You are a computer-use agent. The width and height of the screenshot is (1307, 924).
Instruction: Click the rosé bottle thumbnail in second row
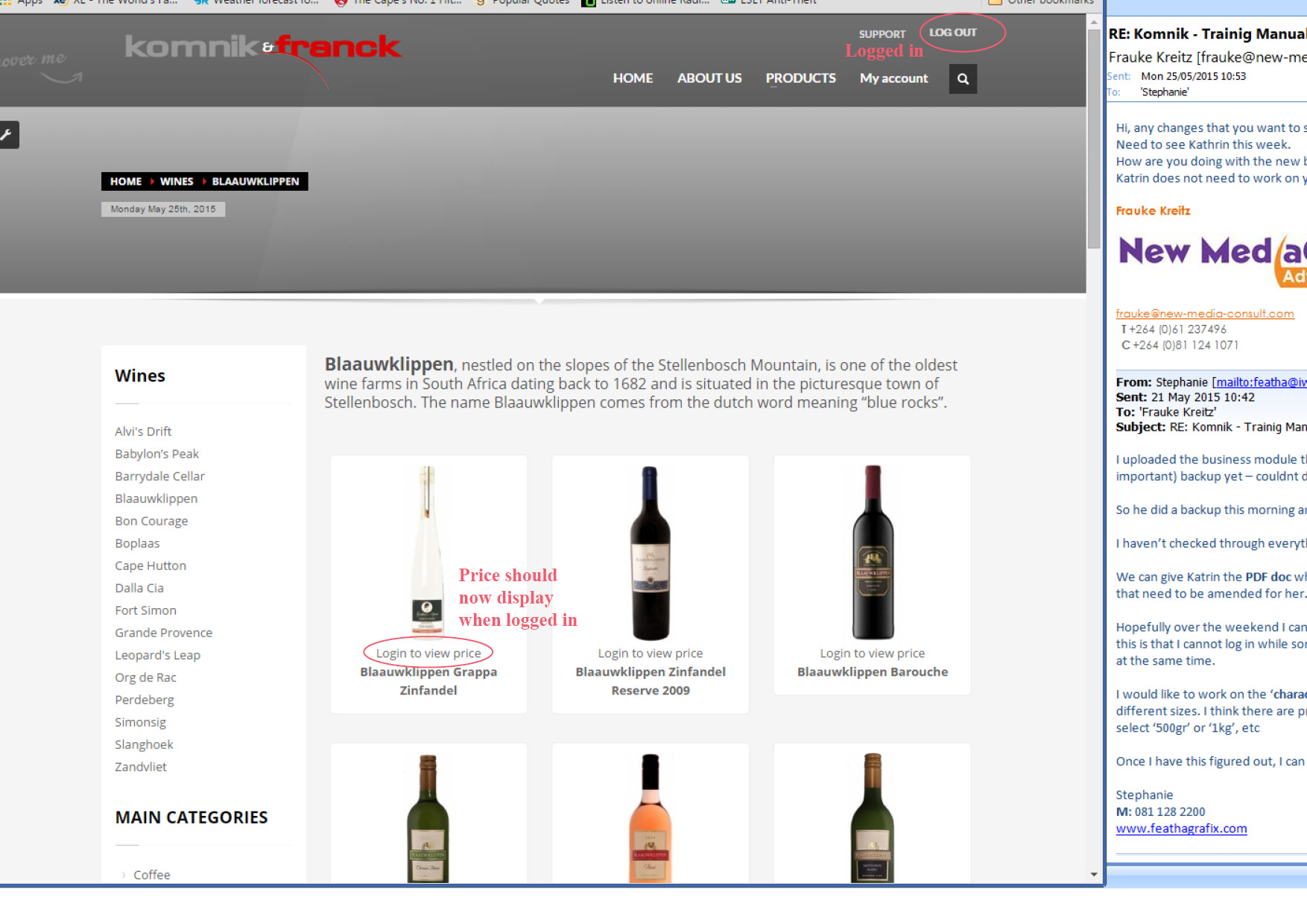[650, 818]
